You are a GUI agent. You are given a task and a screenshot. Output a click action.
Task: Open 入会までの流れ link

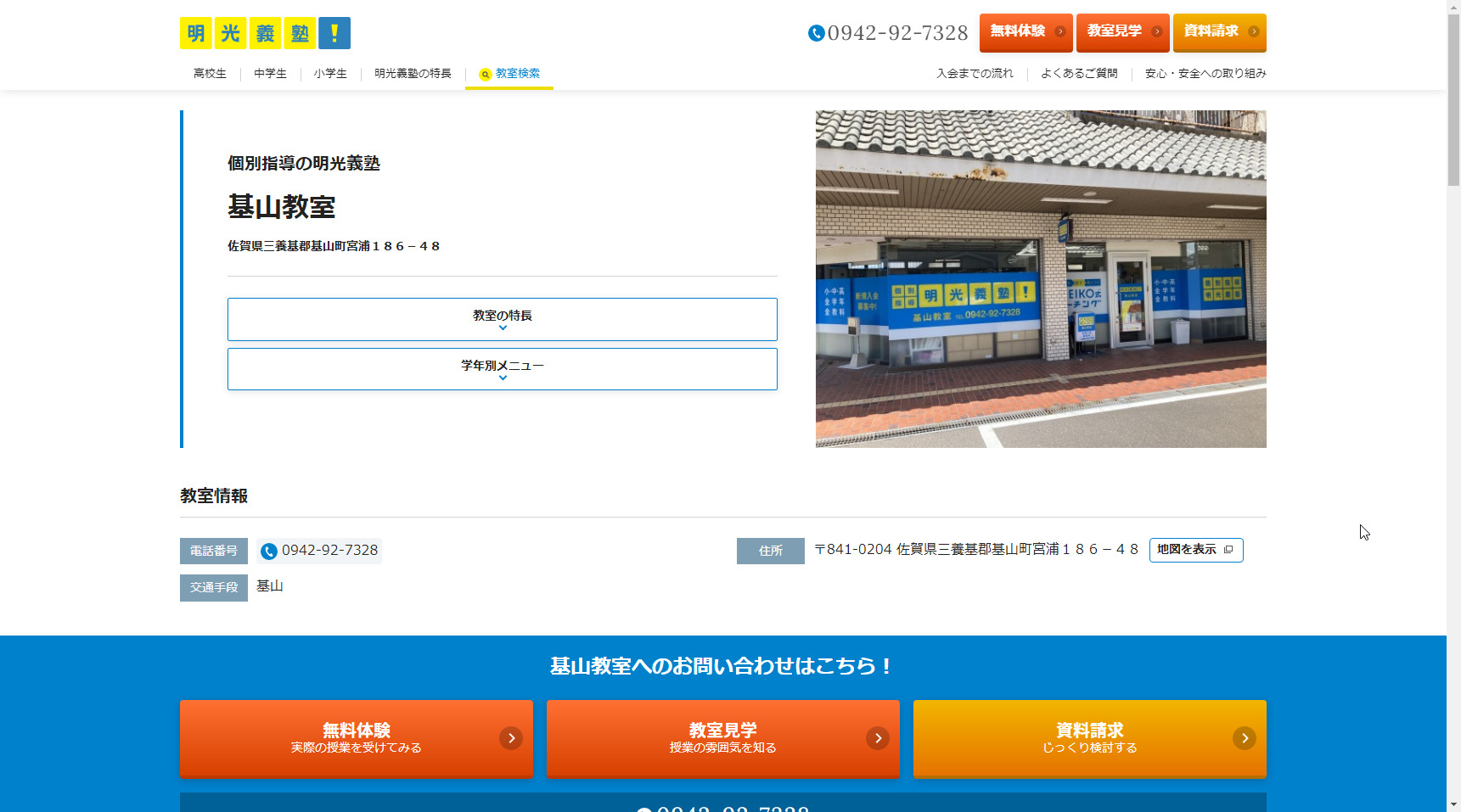(975, 74)
